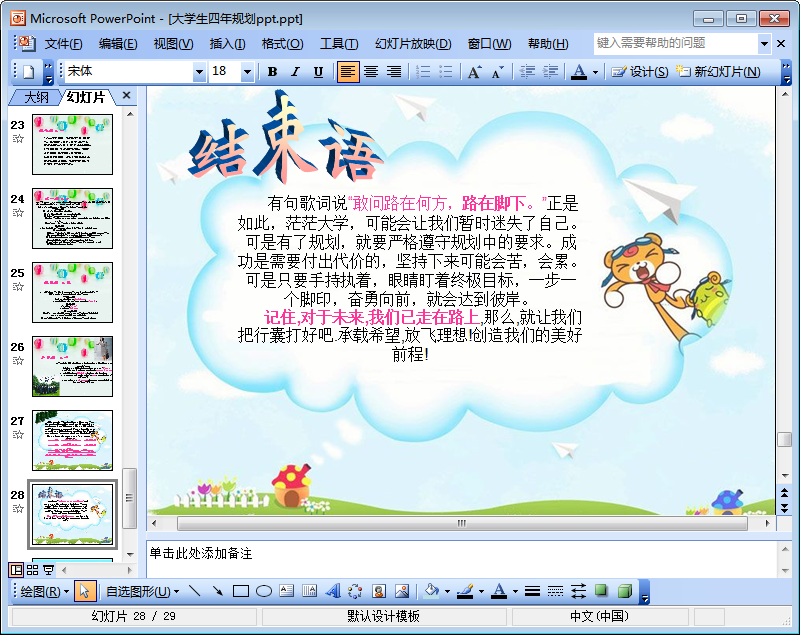Open the 格式(O) menu
The height and width of the screenshot is (635, 800).
point(282,44)
